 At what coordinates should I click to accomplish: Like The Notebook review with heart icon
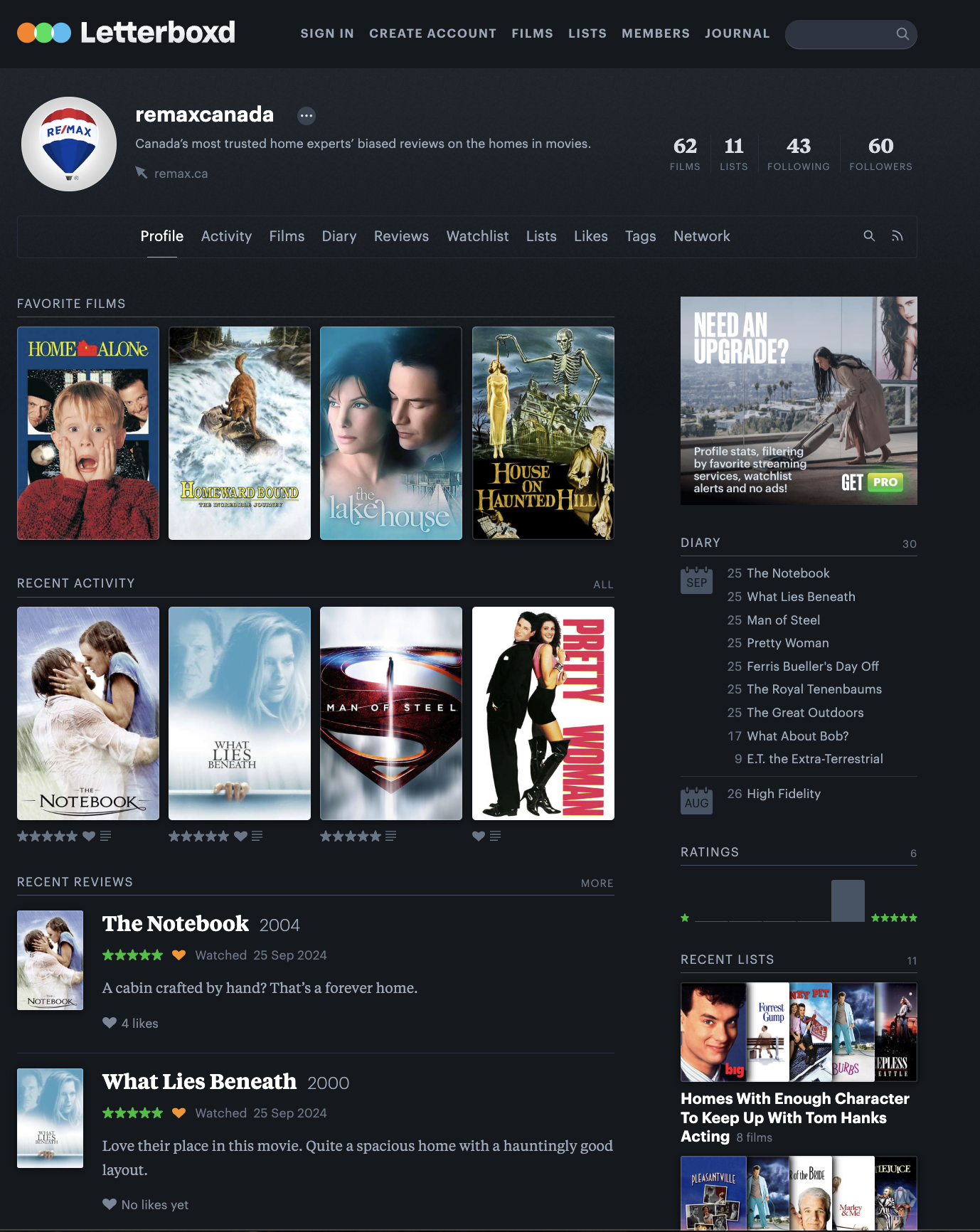point(110,1023)
